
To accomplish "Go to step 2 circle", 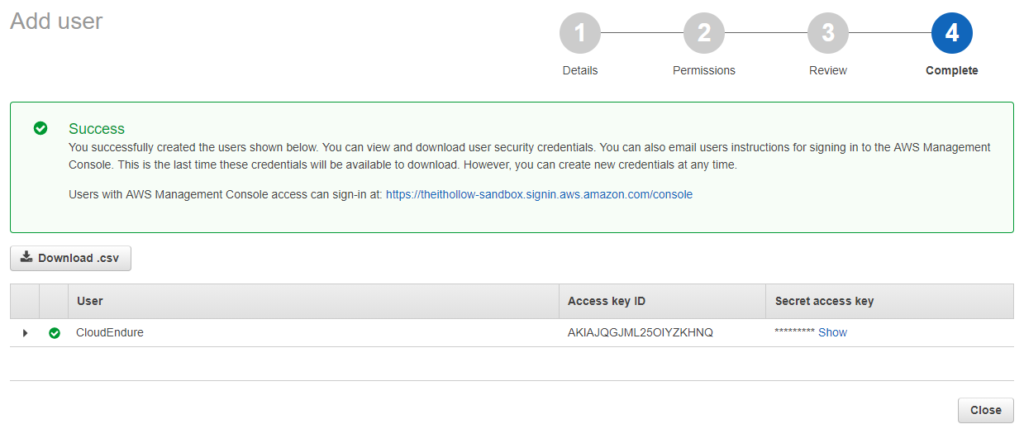I will (704, 34).
